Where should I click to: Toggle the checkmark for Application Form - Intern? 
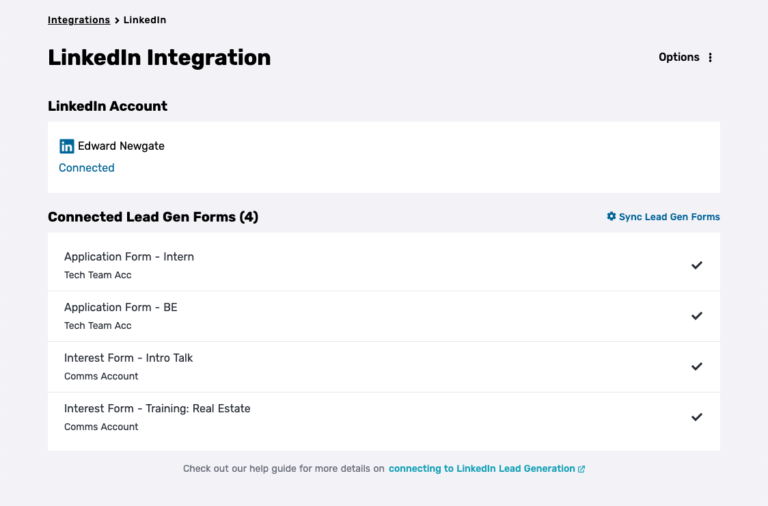click(696, 265)
